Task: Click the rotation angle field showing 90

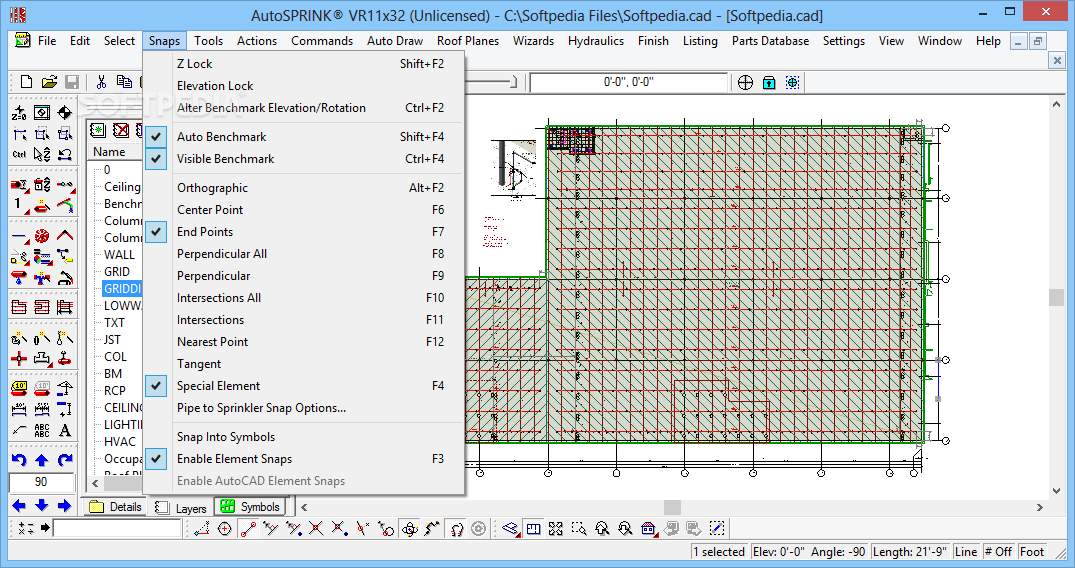Action: click(x=41, y=482)
